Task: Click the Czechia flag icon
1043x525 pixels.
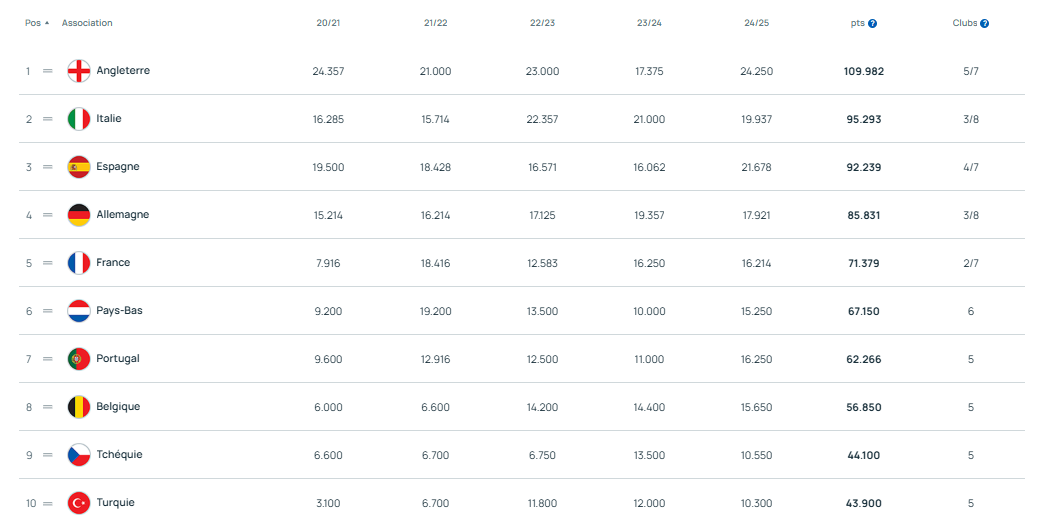Action: [79, 455]
